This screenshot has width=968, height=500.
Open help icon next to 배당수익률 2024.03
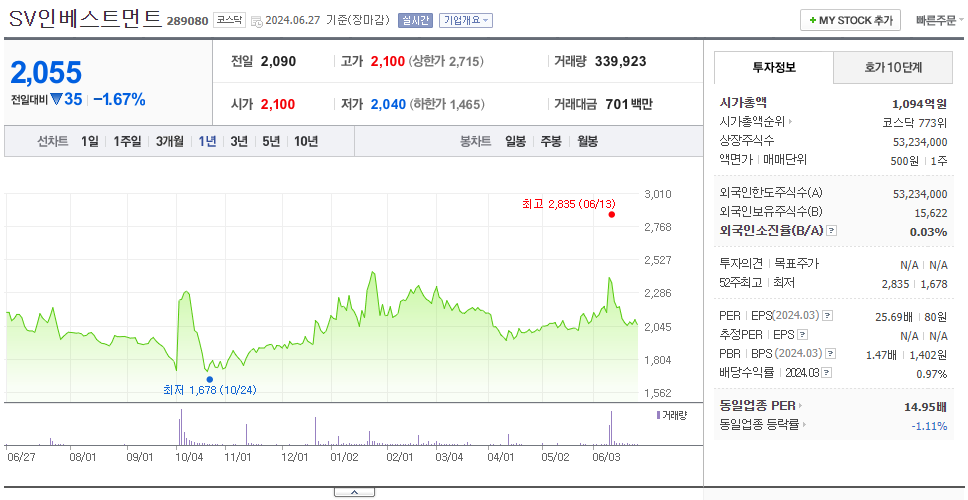[827, 373]
